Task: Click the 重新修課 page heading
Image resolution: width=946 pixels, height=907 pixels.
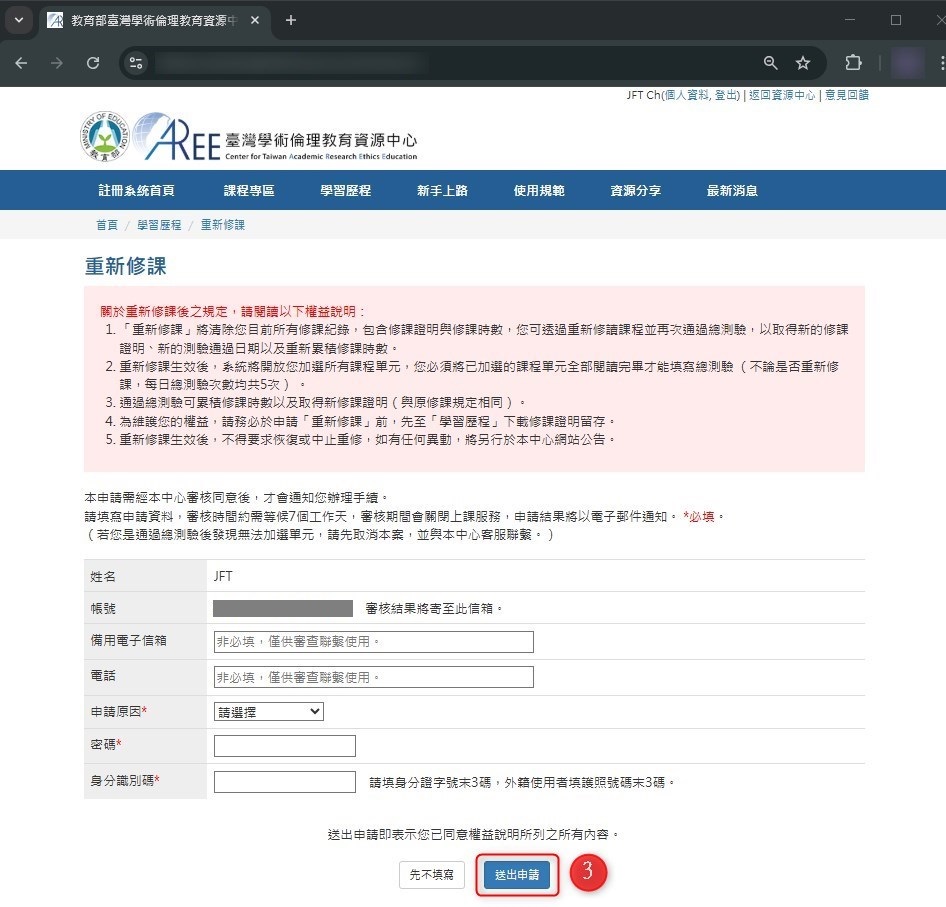Action: (125, 266)
